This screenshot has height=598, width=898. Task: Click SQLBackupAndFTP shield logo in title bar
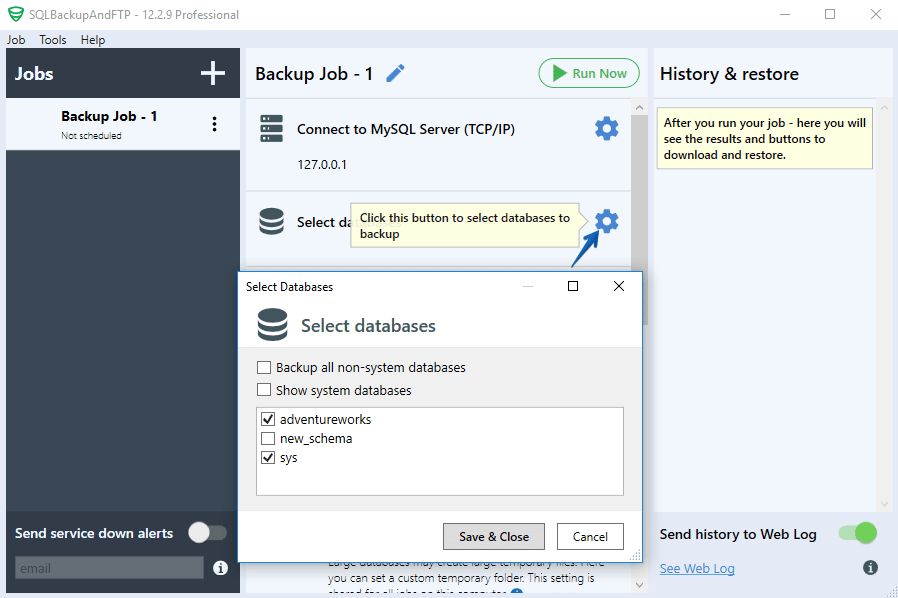(16, 14)
